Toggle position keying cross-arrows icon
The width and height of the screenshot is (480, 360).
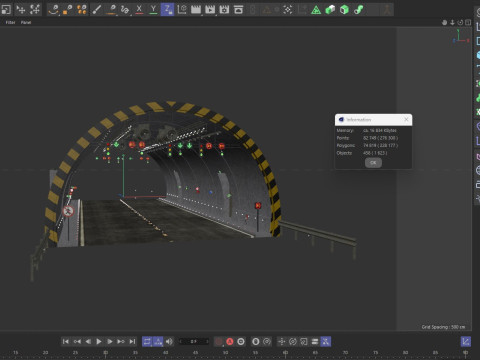[282, 341]
